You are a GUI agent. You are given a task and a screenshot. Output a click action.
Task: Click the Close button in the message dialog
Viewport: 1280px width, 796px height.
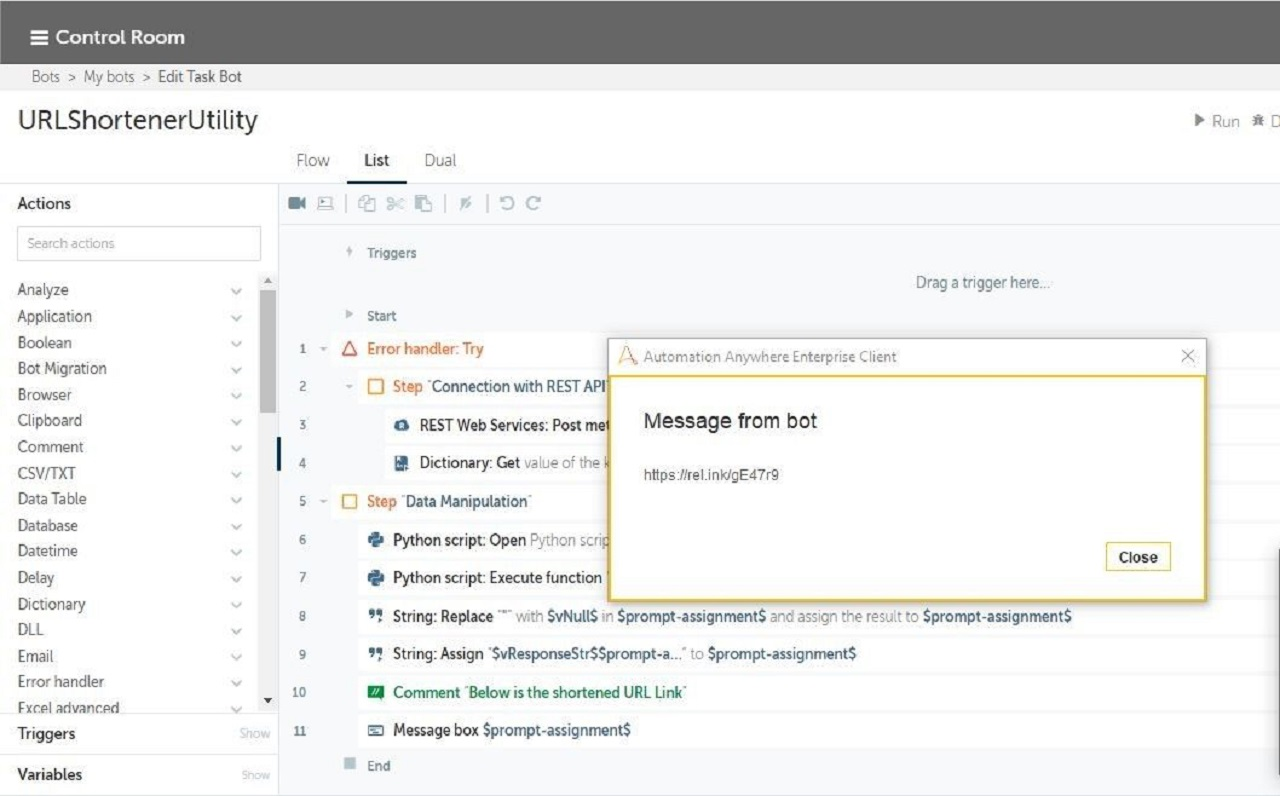1138,557
